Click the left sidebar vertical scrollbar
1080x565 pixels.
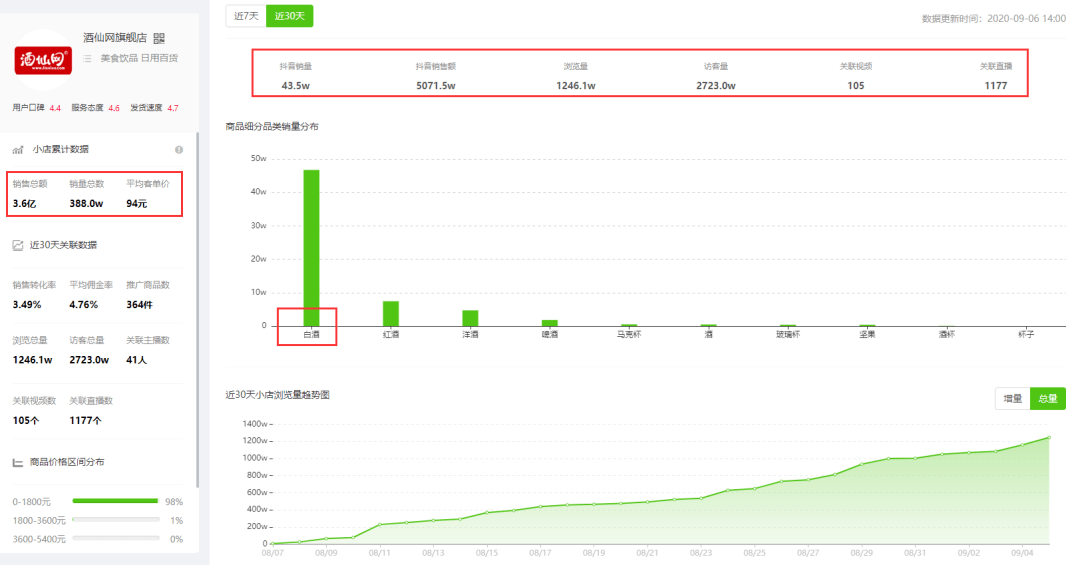(x=198, y=310)
